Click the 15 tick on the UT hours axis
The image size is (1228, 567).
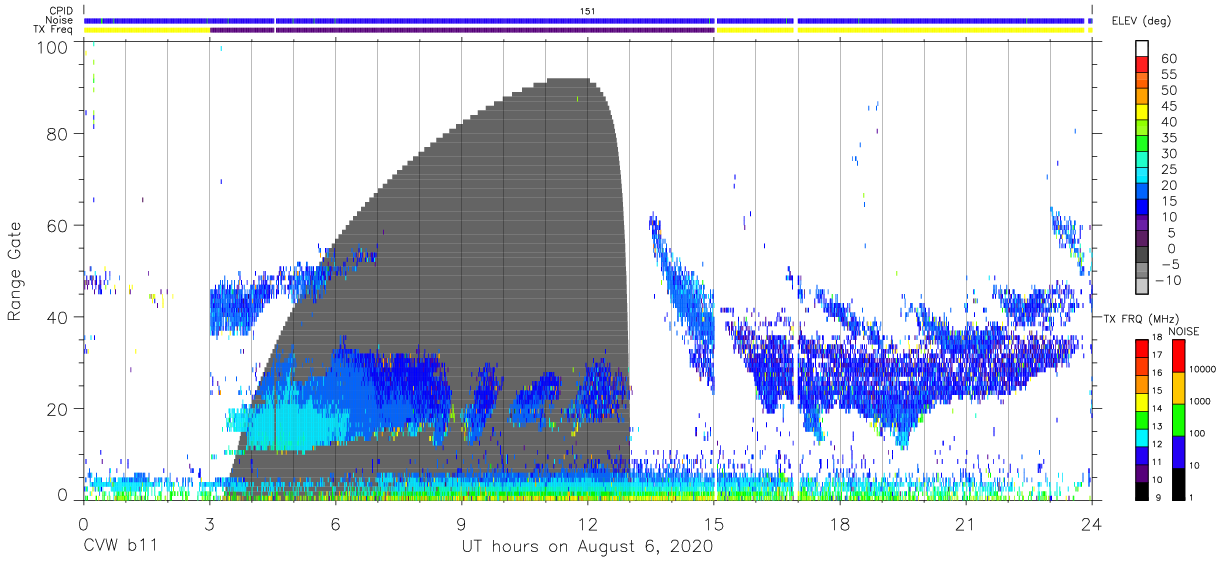point(714,523)
